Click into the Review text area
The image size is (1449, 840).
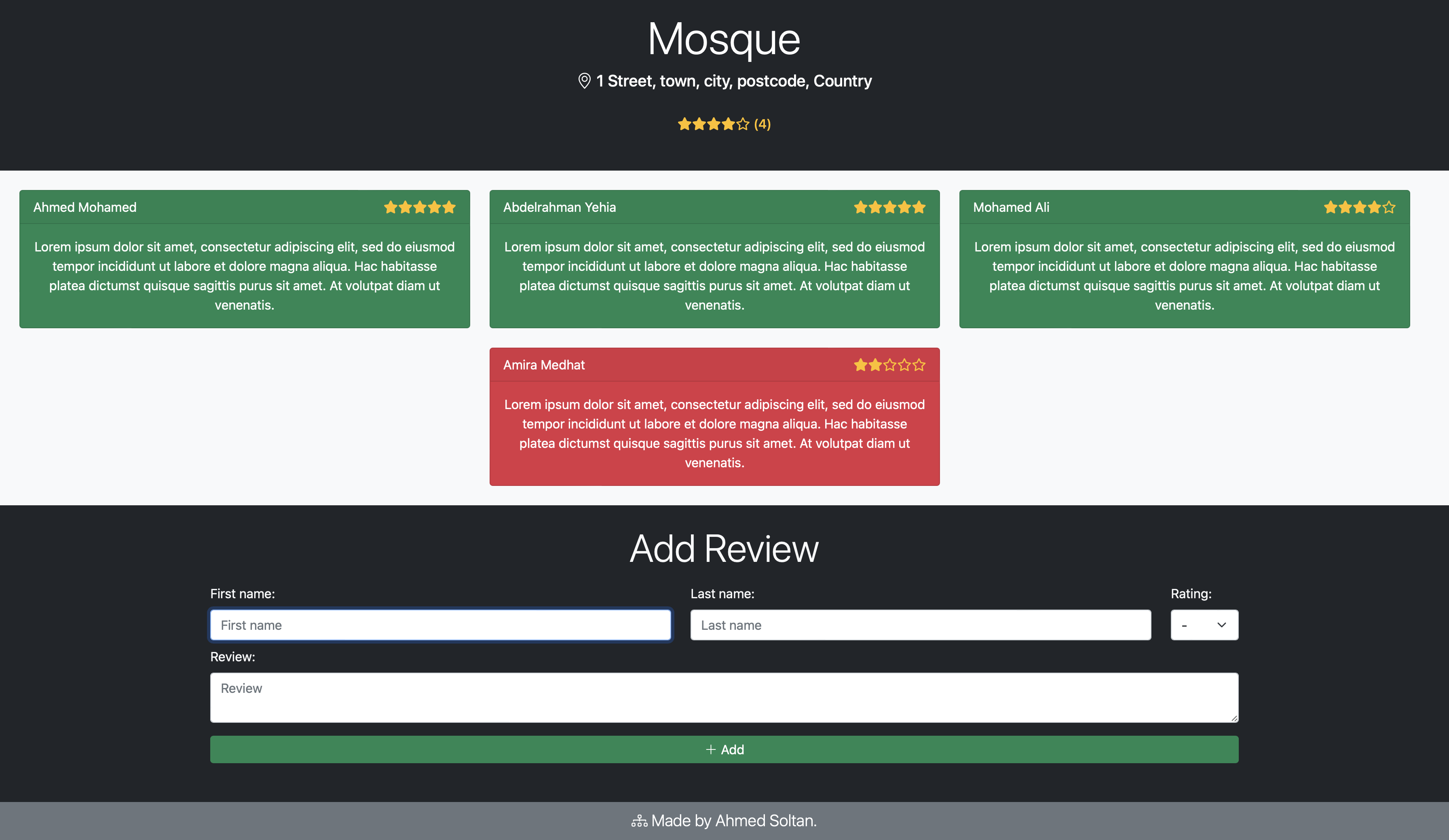click(724, 697)
